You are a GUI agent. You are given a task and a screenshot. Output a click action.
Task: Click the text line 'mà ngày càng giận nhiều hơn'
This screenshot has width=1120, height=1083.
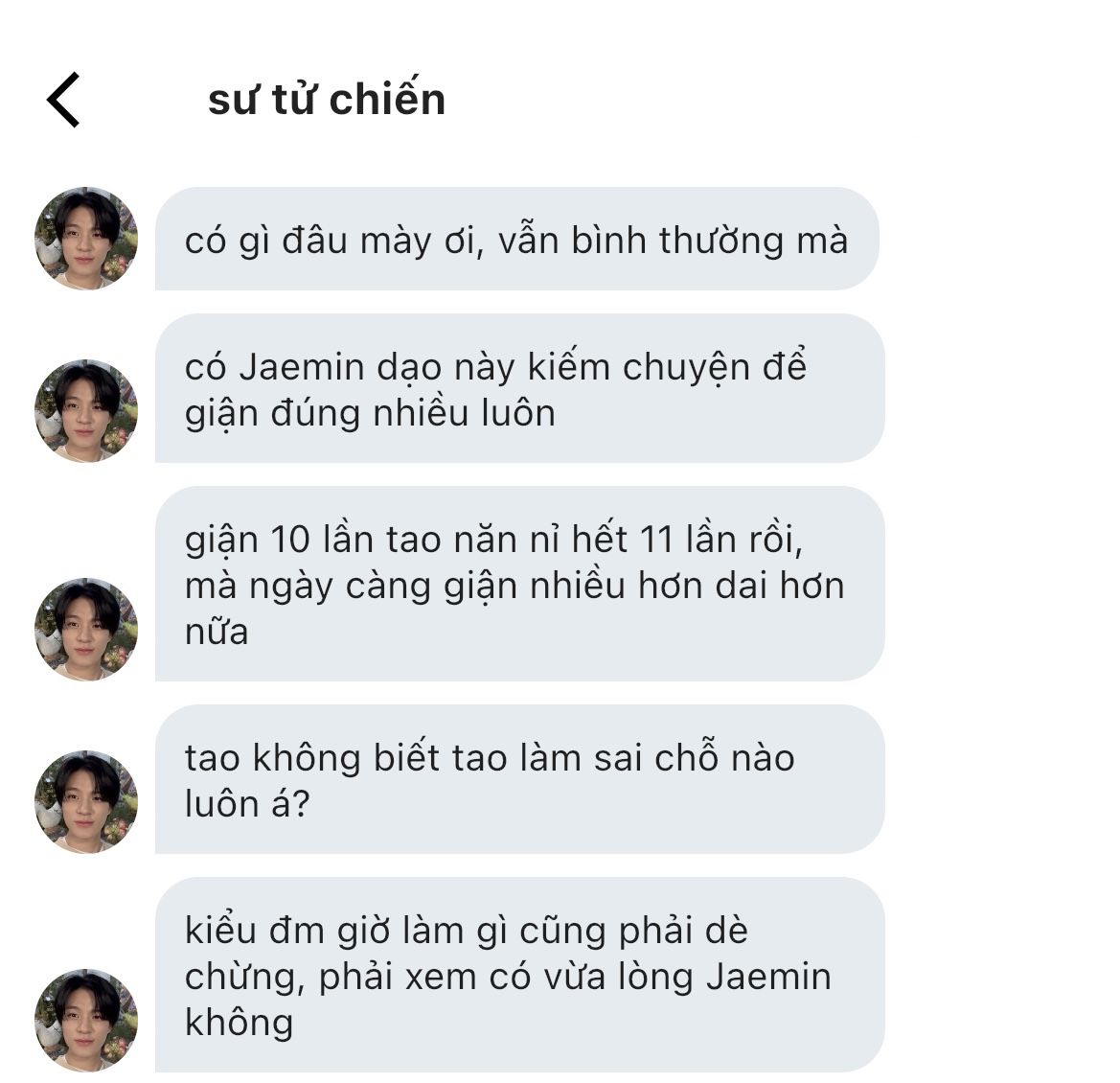click(515, 588)
